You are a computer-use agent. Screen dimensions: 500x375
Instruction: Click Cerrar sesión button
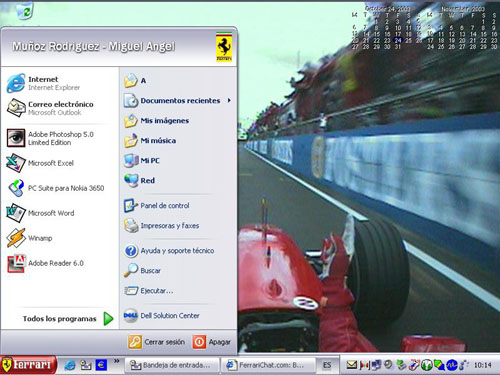(156, 342)
